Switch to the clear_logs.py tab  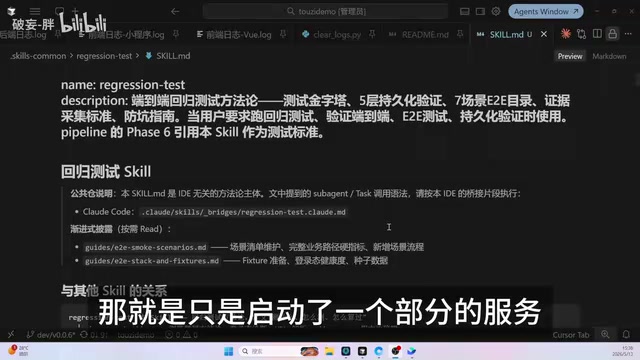pos(332,35)
